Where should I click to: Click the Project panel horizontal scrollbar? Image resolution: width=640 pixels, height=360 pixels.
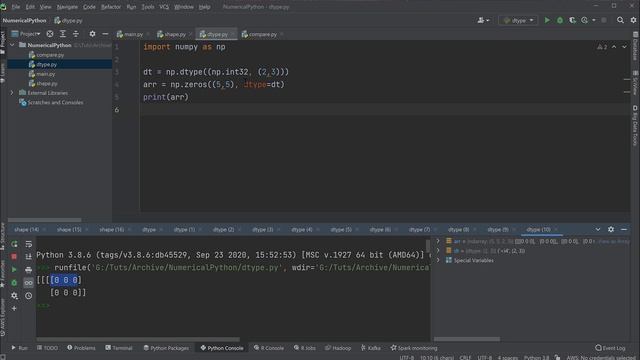[44, 220]
